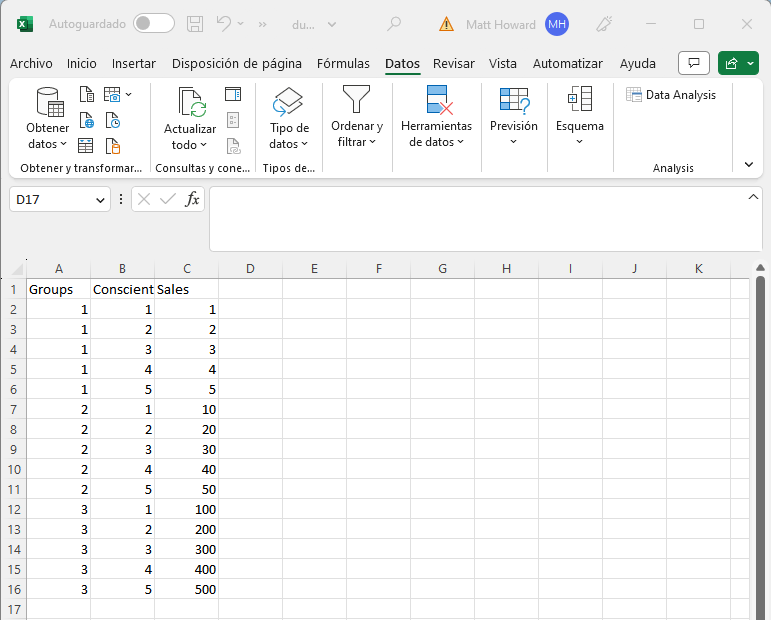Click the Tipo de datos icon

(x=288, y=102)
